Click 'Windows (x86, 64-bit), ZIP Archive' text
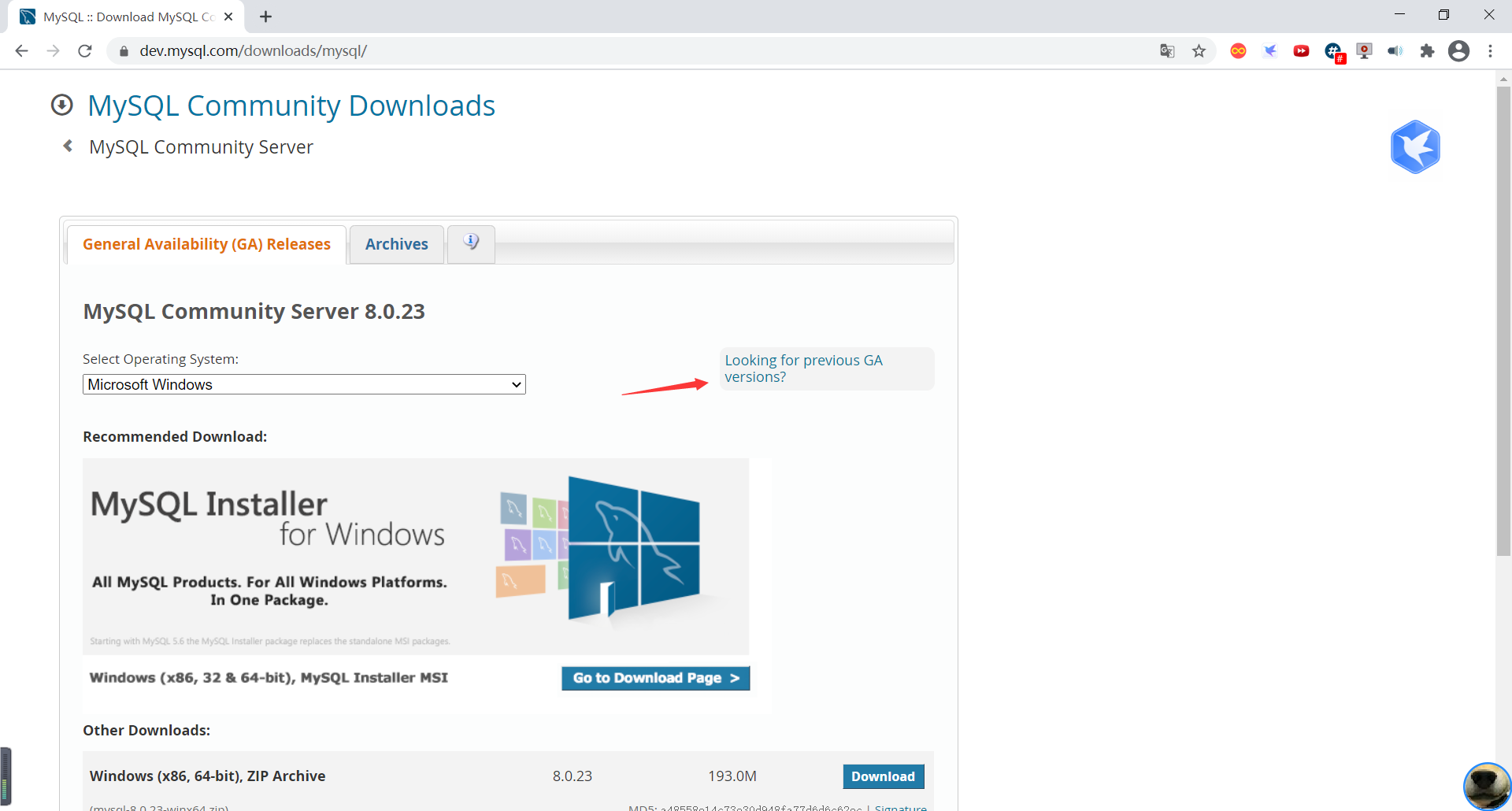Image resolution: width=1512 pixels, height=811 pixels. (x=207, y=776)
